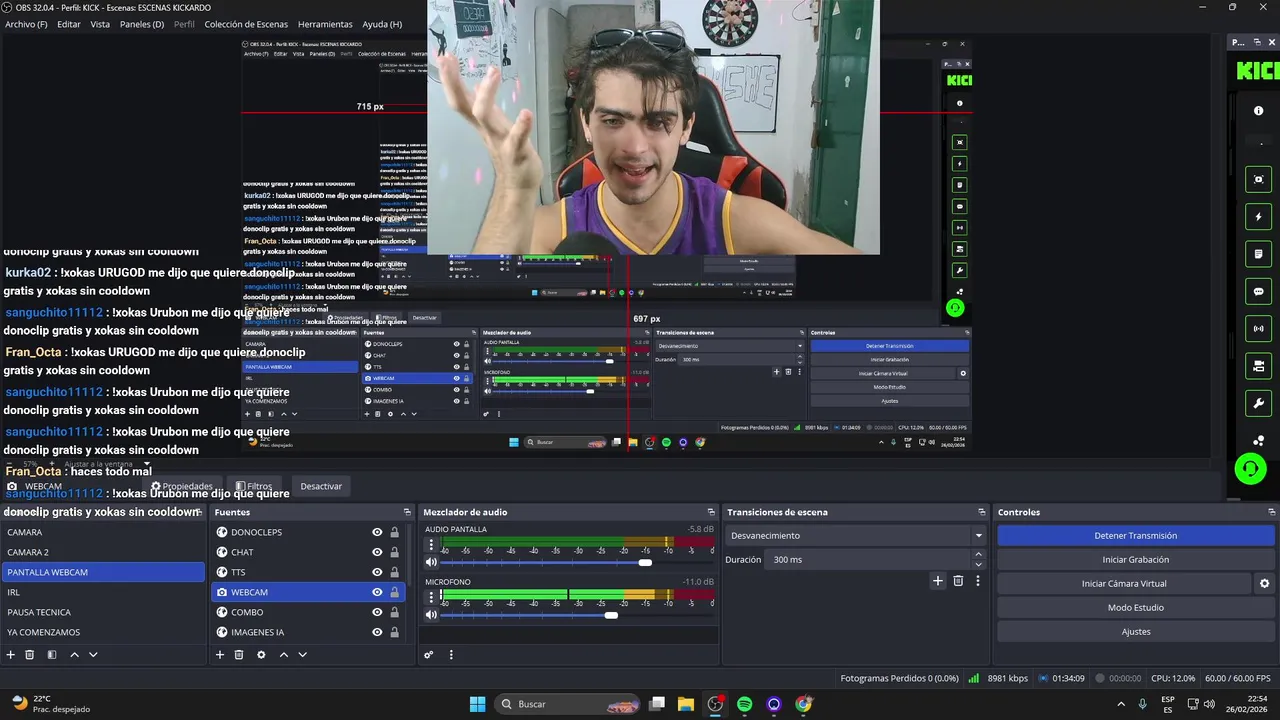Open Spotify from the taskbar
The image size is (1280, 720).
pyautogui.click(x=744, y=704)
